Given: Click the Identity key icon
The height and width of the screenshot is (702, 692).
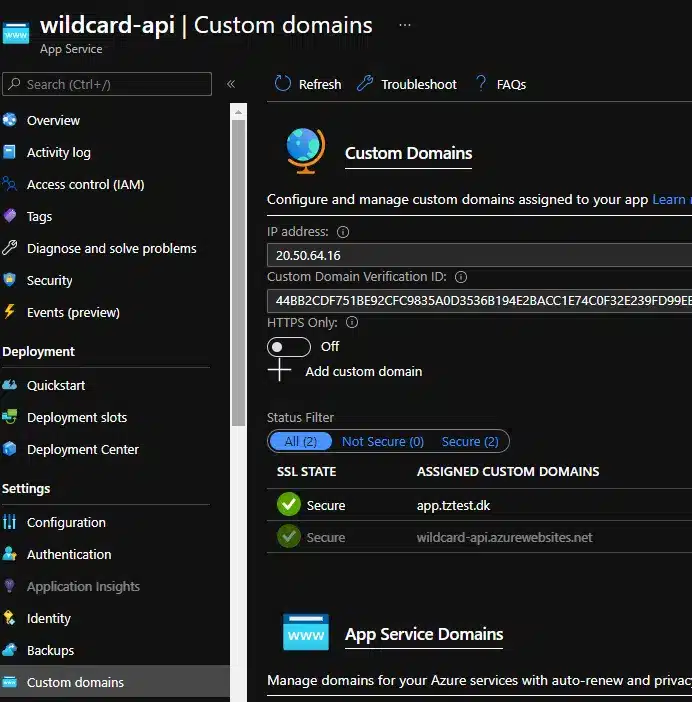Looking at the screenshot, I should point(9,618).
